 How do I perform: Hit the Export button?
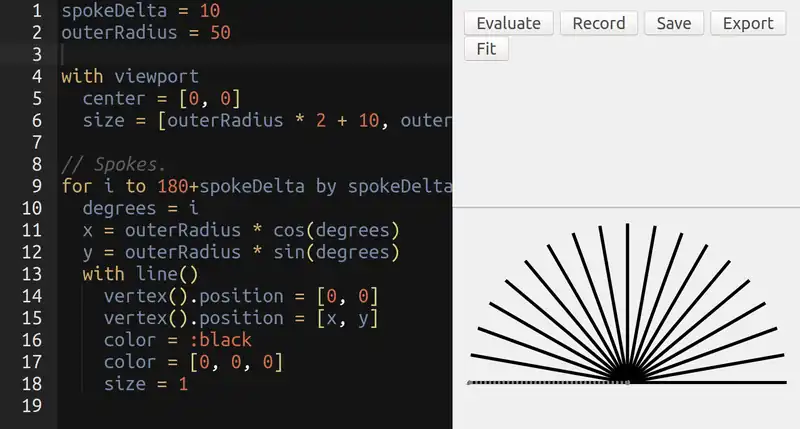pyautogui.click(x=747, y=23)
